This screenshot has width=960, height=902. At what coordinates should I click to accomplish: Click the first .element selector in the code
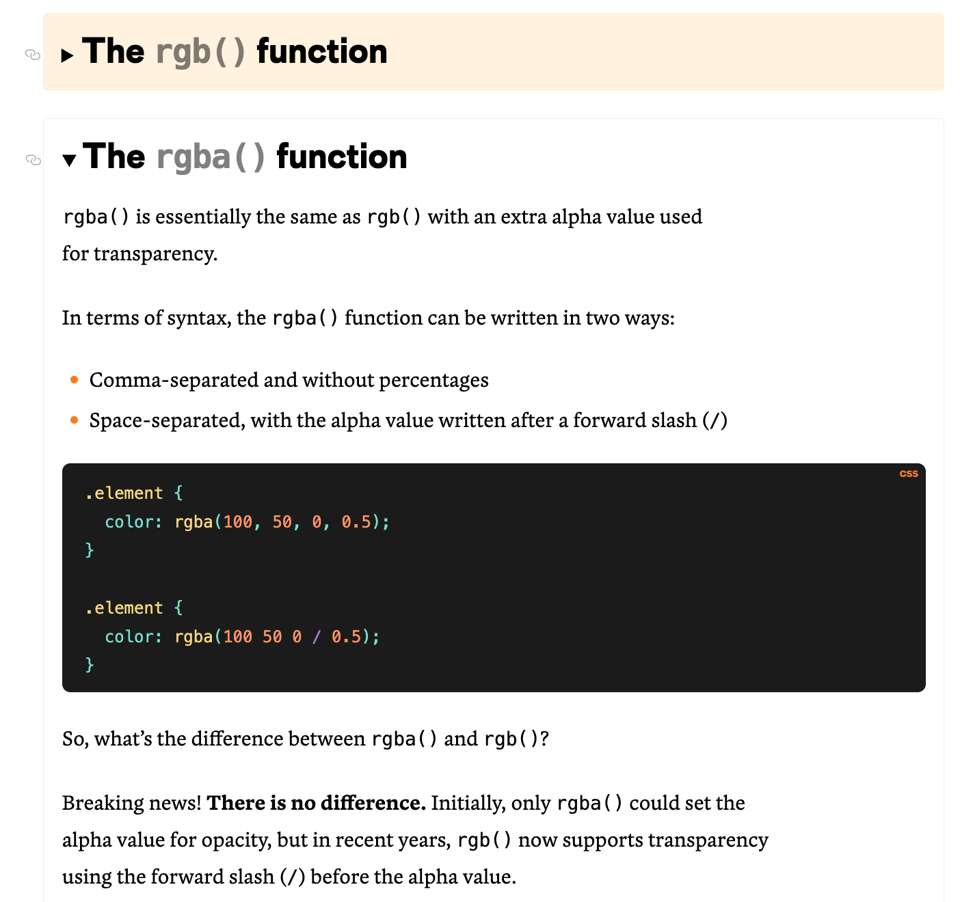pyautogui.click(x=124, y=493)
